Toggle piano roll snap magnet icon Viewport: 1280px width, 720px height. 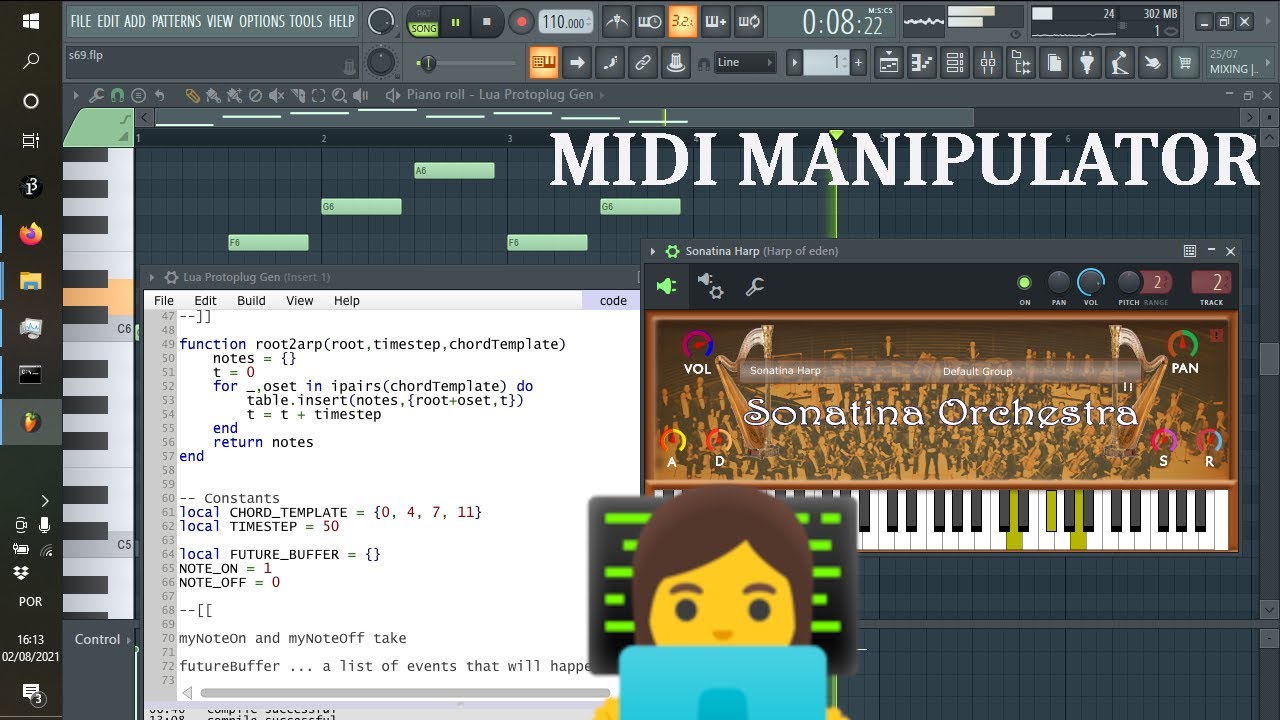(117, 95)
